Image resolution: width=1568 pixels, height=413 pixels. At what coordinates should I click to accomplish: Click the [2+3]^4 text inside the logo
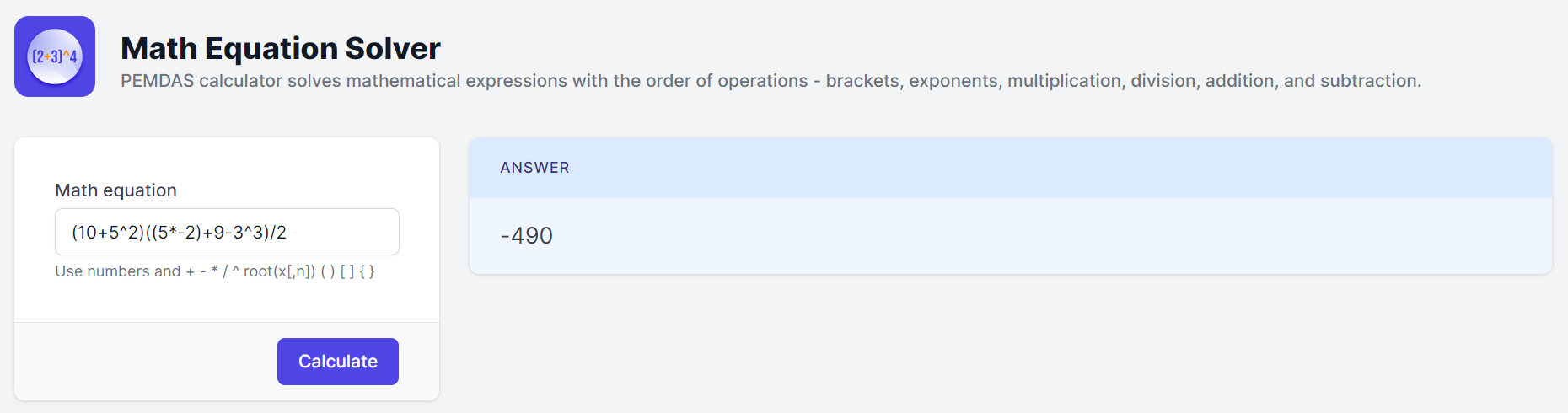pyautogui.click(x=55, y=56)
